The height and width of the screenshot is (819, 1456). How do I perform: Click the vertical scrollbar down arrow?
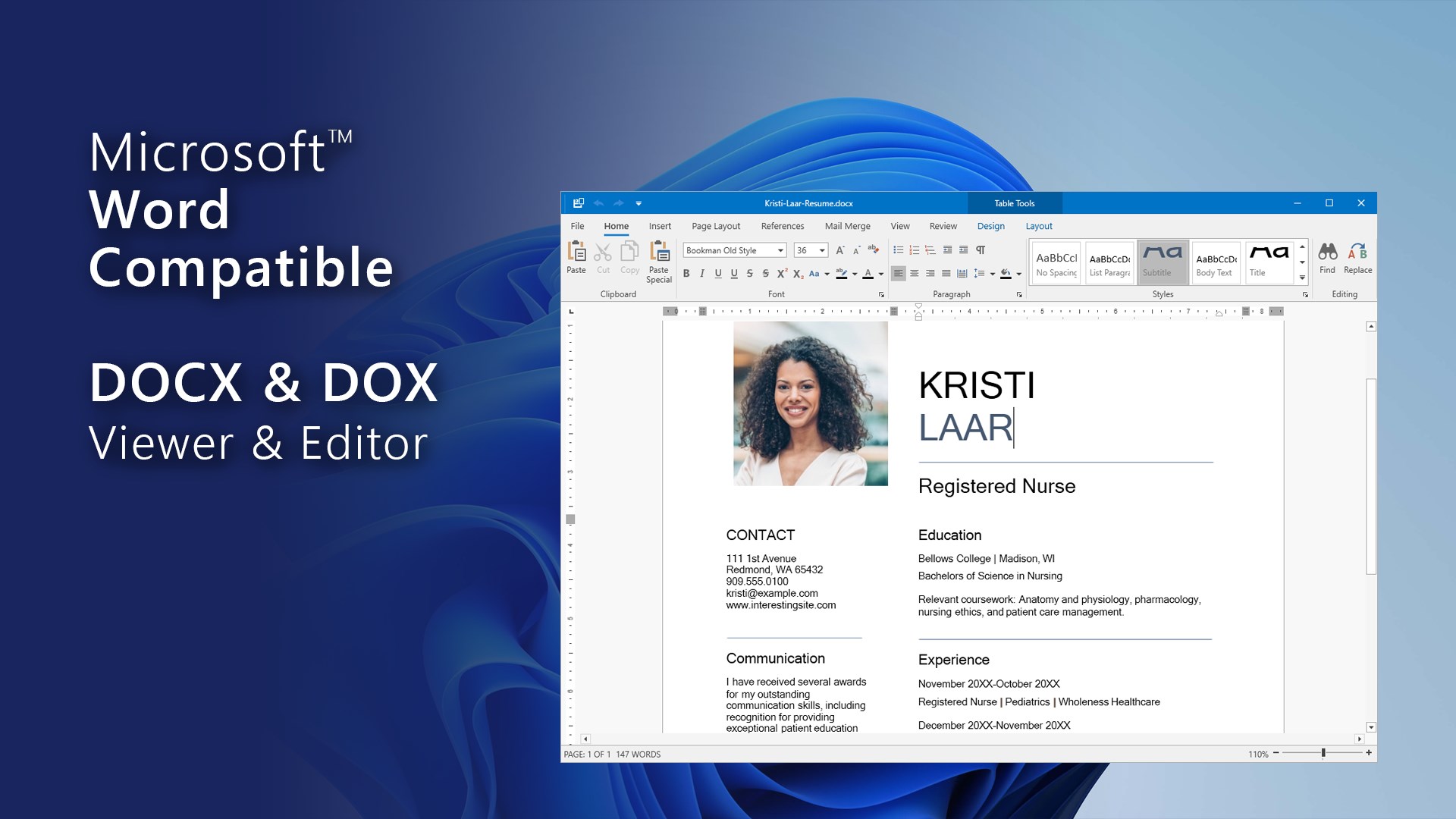(1370, 727)
